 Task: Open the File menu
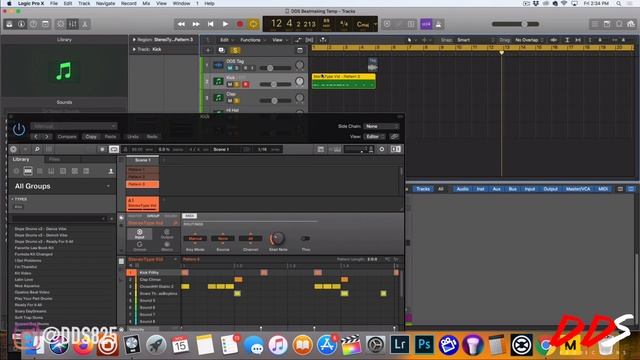(x=54, y=3)
